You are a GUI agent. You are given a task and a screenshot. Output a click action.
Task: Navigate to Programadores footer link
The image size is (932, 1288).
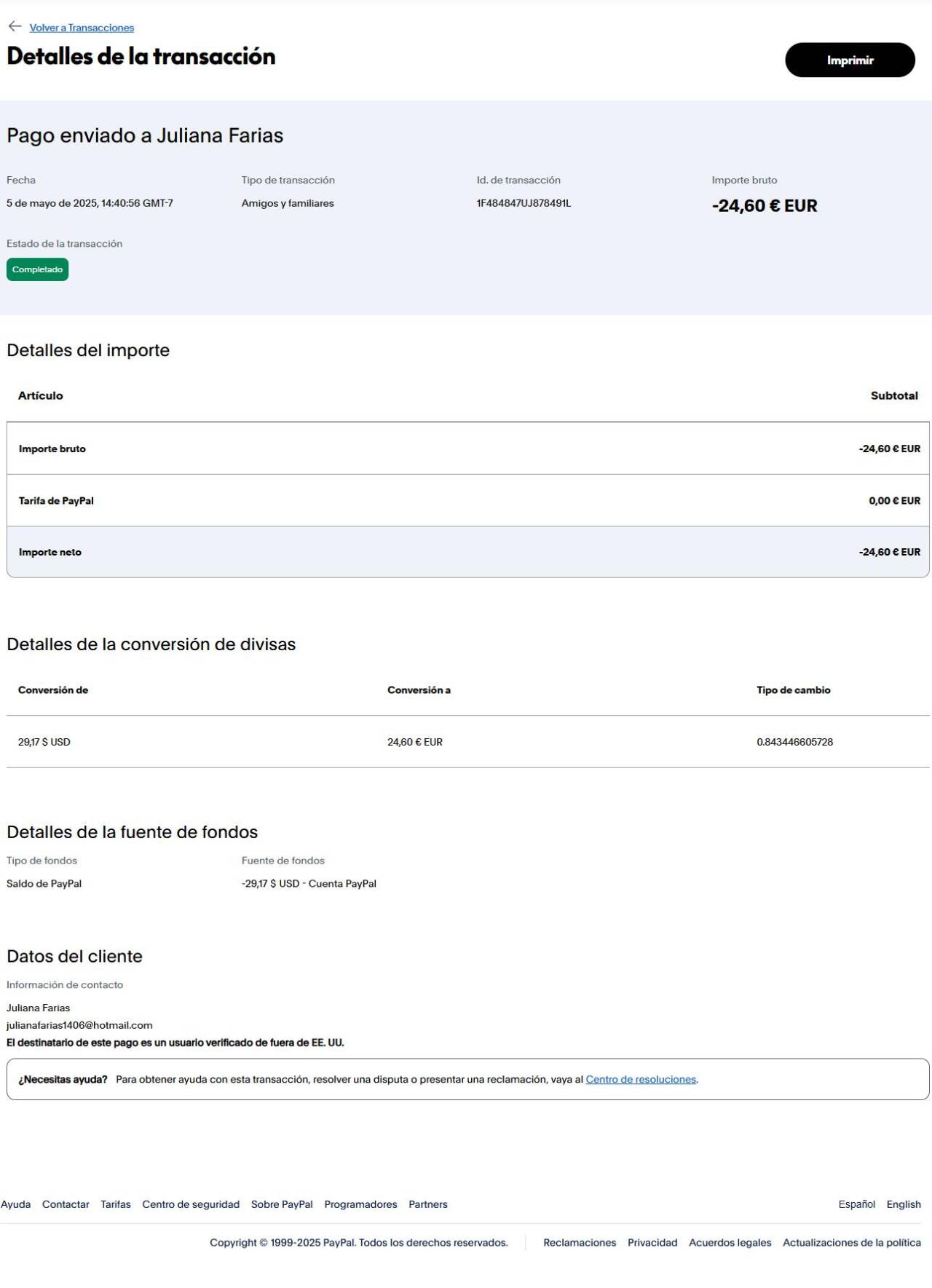360,1204
